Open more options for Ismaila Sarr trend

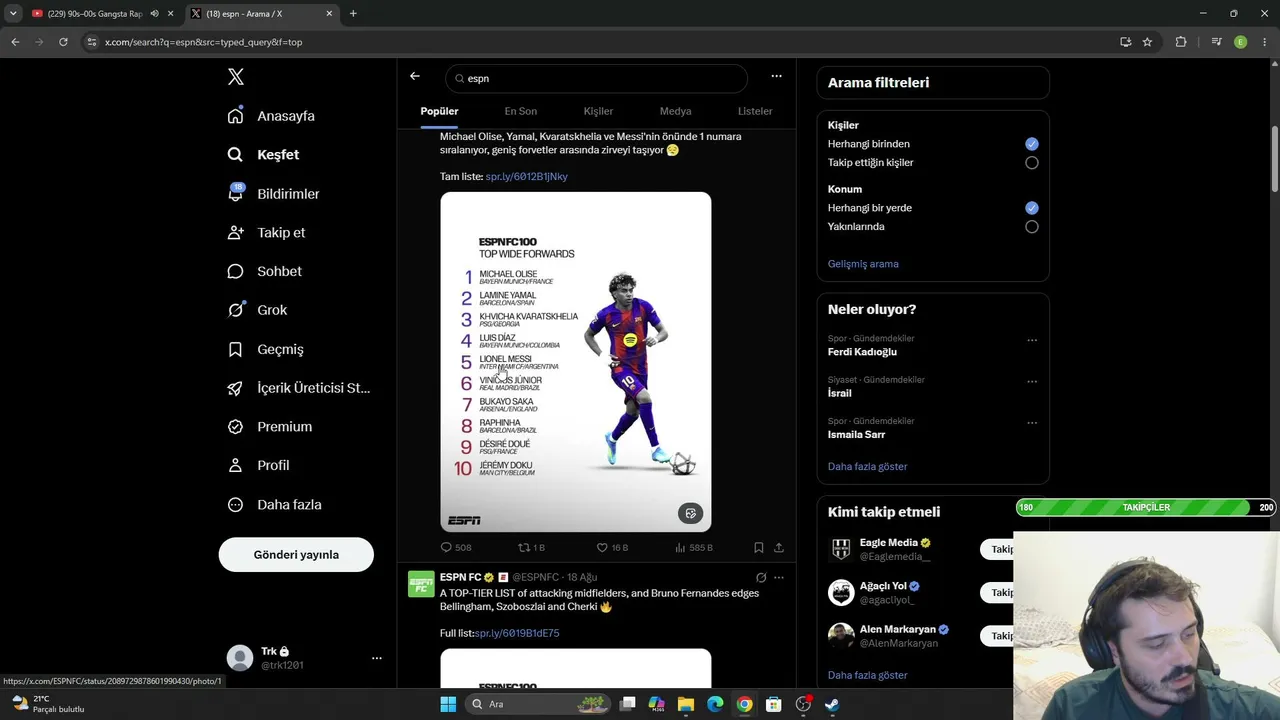(x=1032, y=423)
